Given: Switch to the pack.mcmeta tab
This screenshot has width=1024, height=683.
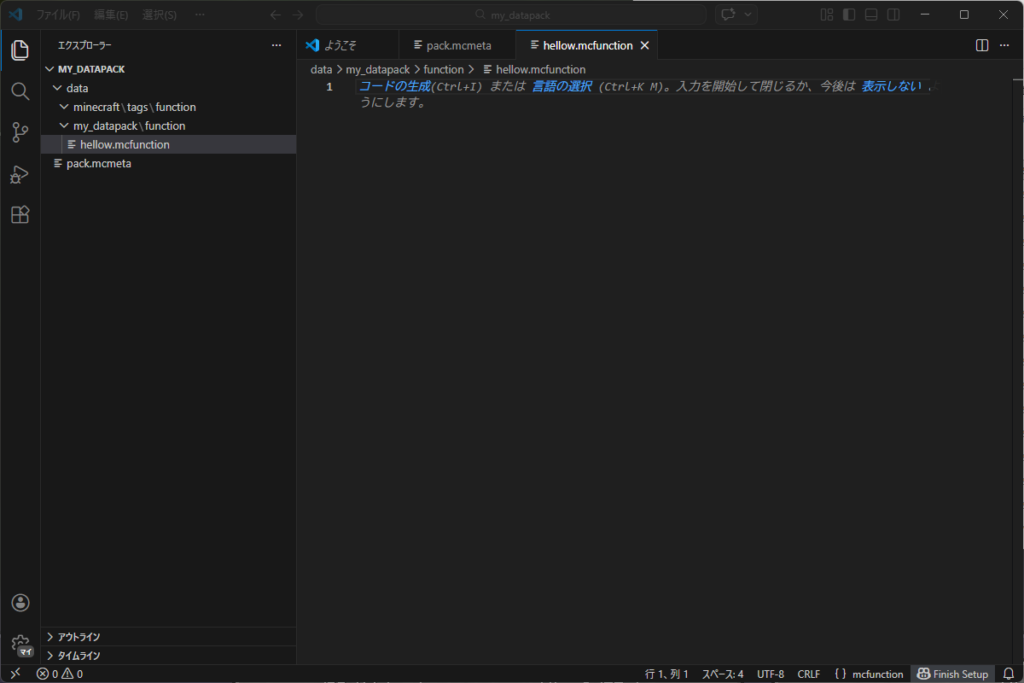Looking at the screenshot, I should point(455,45).
